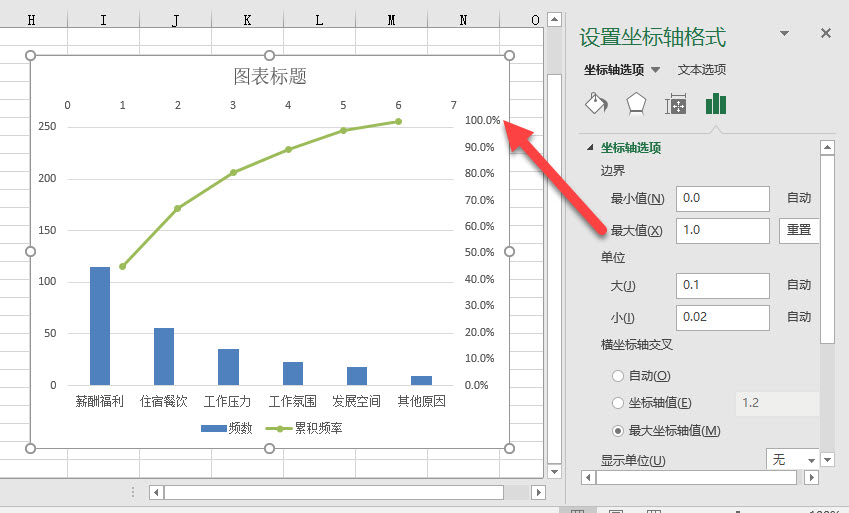This screenshot has width=849, height=513.
Task: Click the worksheet scroll down arrow
Action: (554, 471)
